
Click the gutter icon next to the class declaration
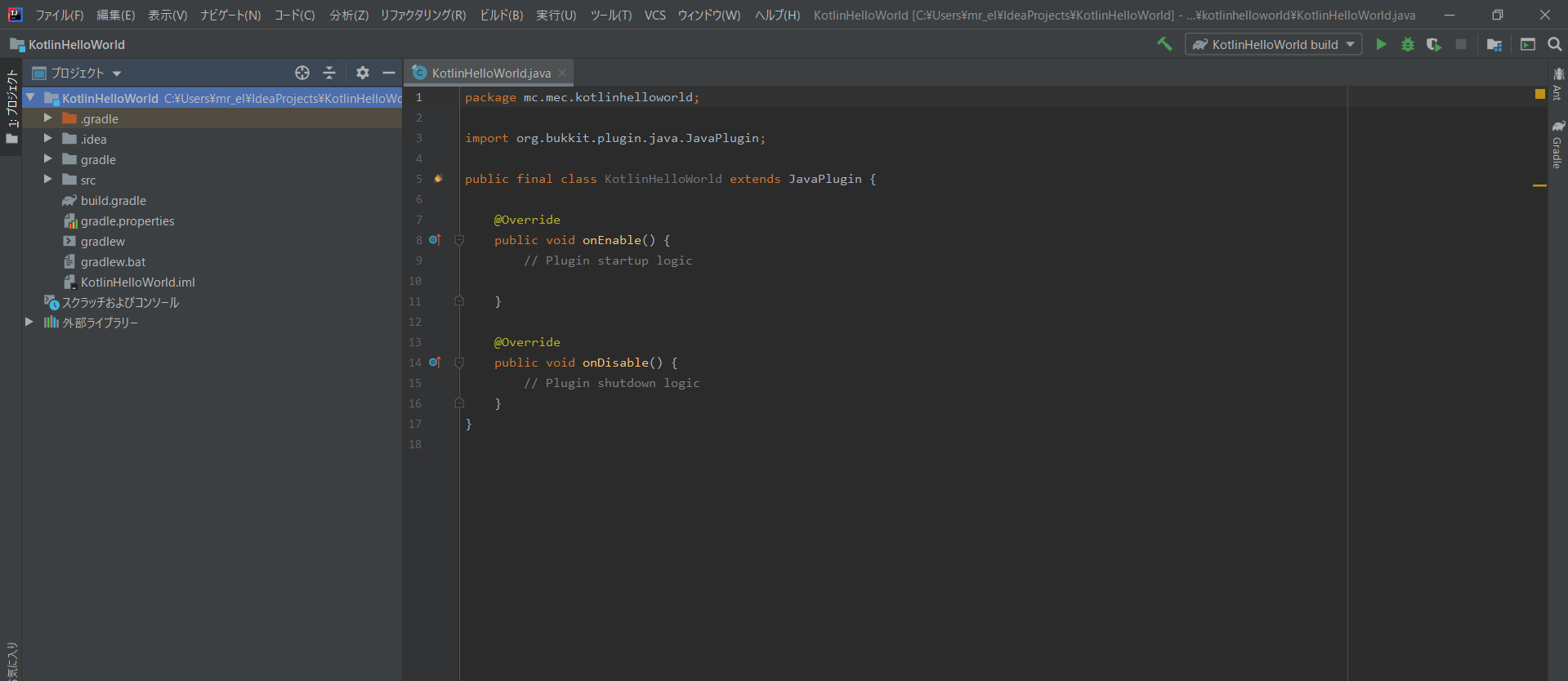point(438,179)
